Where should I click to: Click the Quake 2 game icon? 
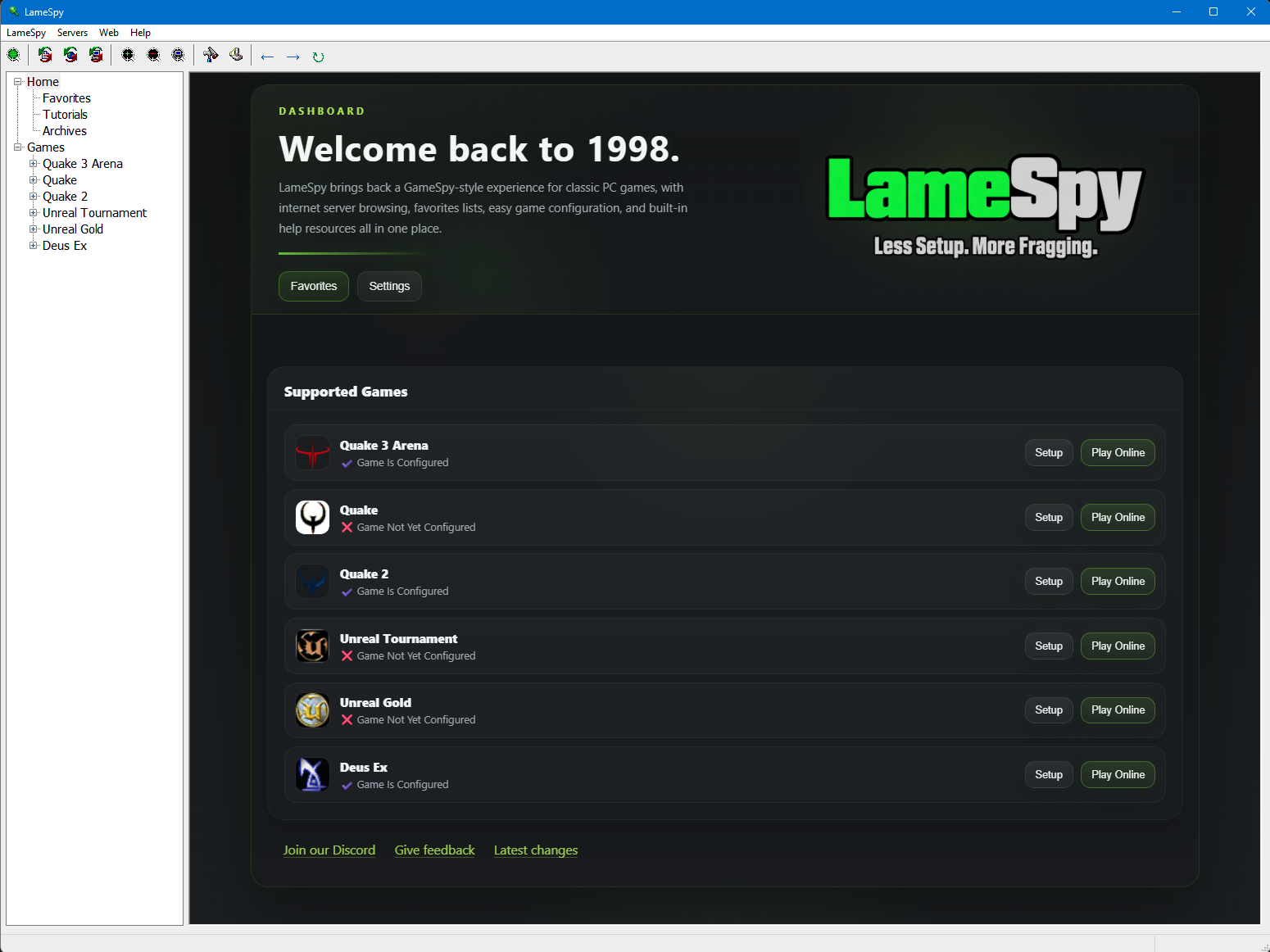[312, 581]
